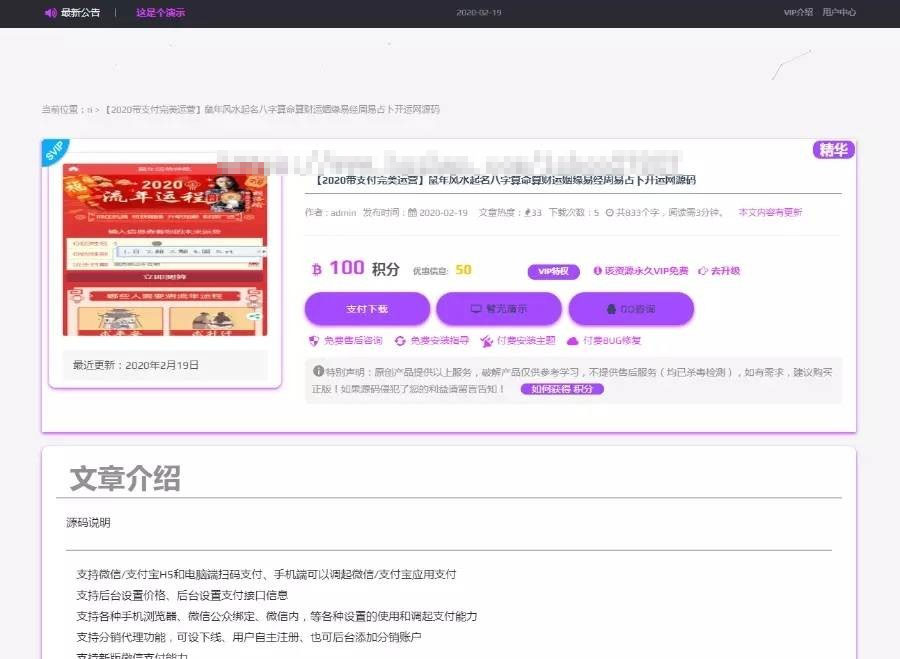Open the 本文内容有更新 link
The width and height of the screenshot is (900, 659).
768,212
